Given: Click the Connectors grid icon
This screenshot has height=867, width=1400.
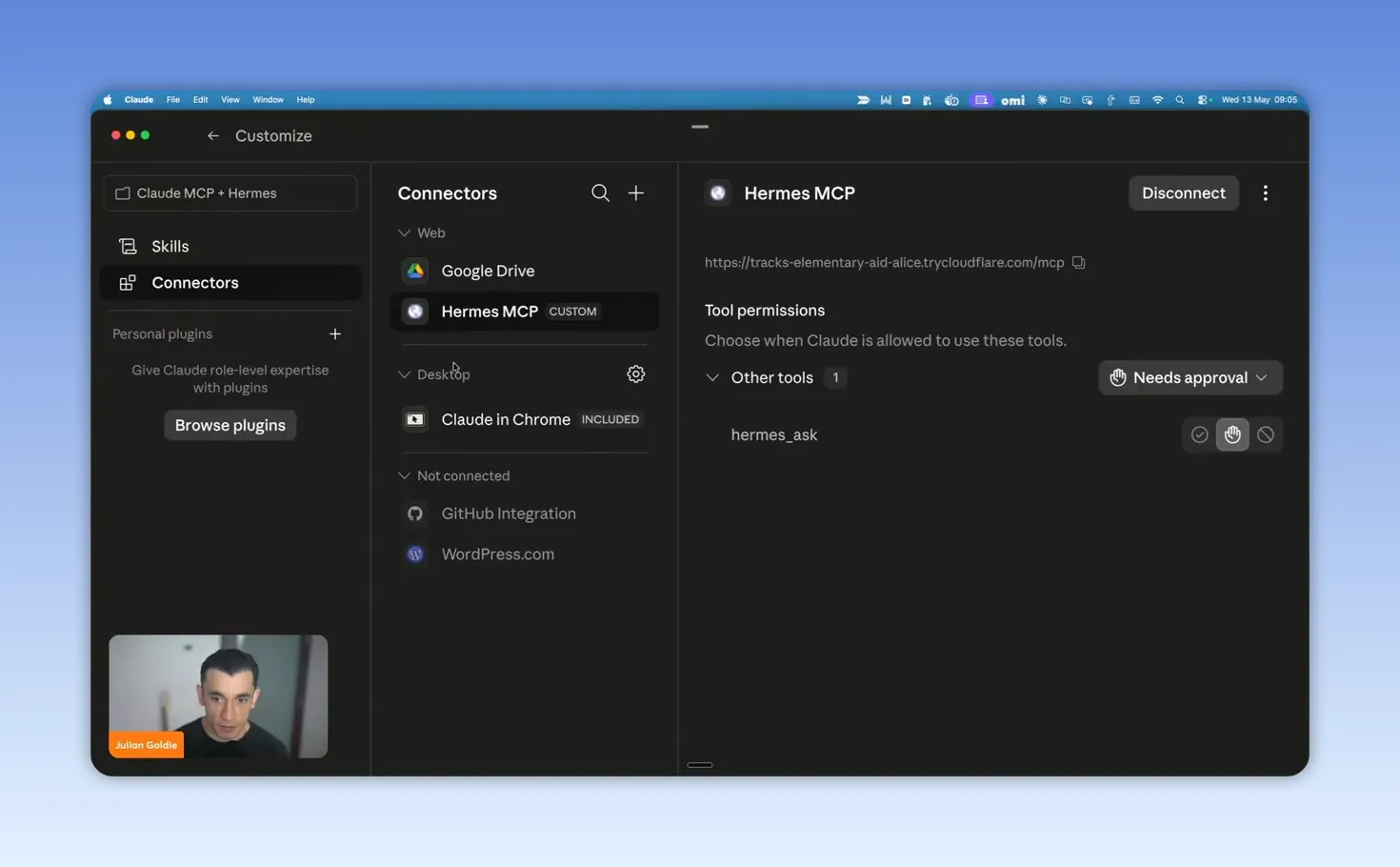Looking at the screenshot, I should 128,283.
